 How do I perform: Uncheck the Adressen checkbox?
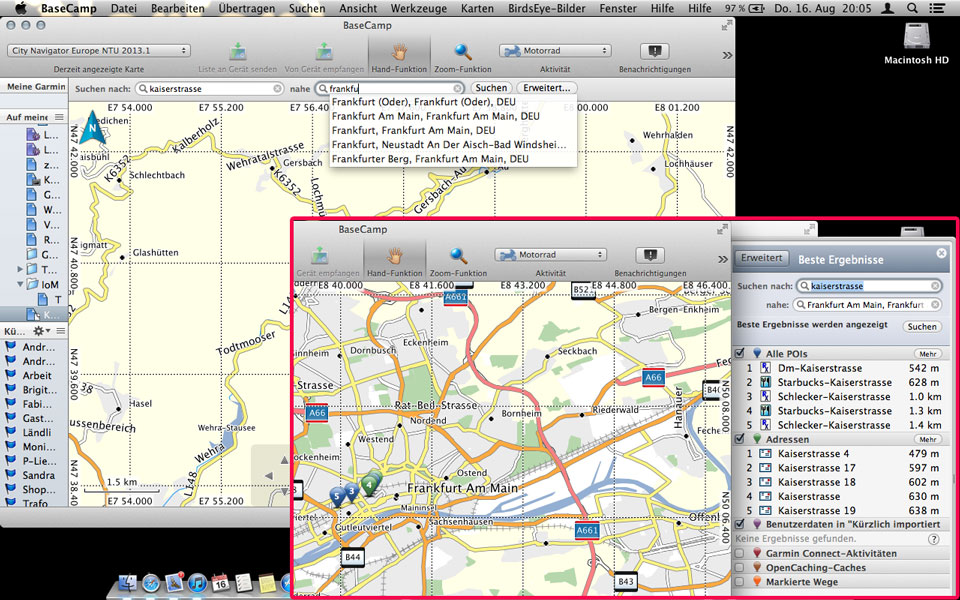point(740,439)
